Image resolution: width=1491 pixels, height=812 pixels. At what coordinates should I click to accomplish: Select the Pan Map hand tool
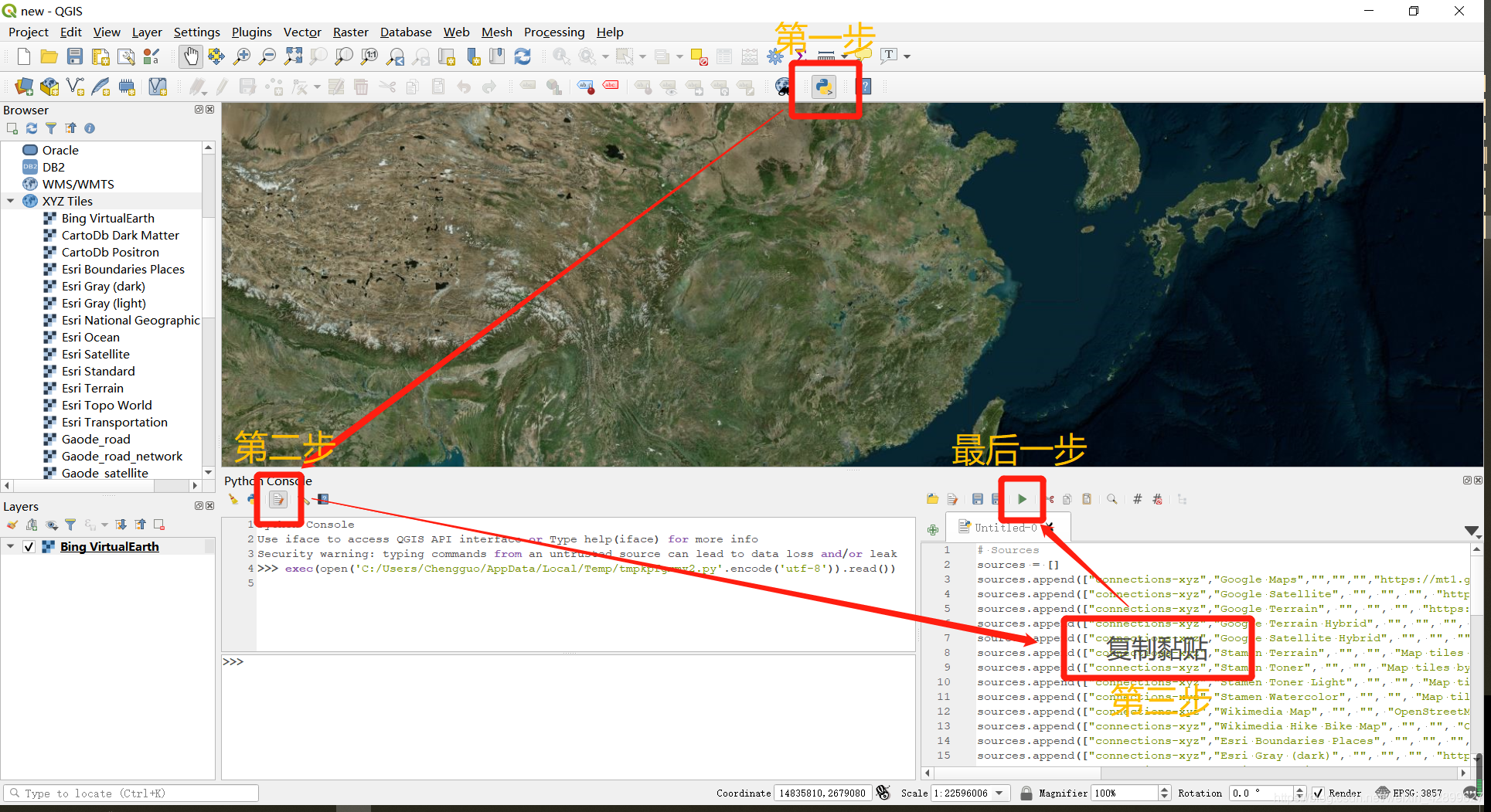(190, 56)
